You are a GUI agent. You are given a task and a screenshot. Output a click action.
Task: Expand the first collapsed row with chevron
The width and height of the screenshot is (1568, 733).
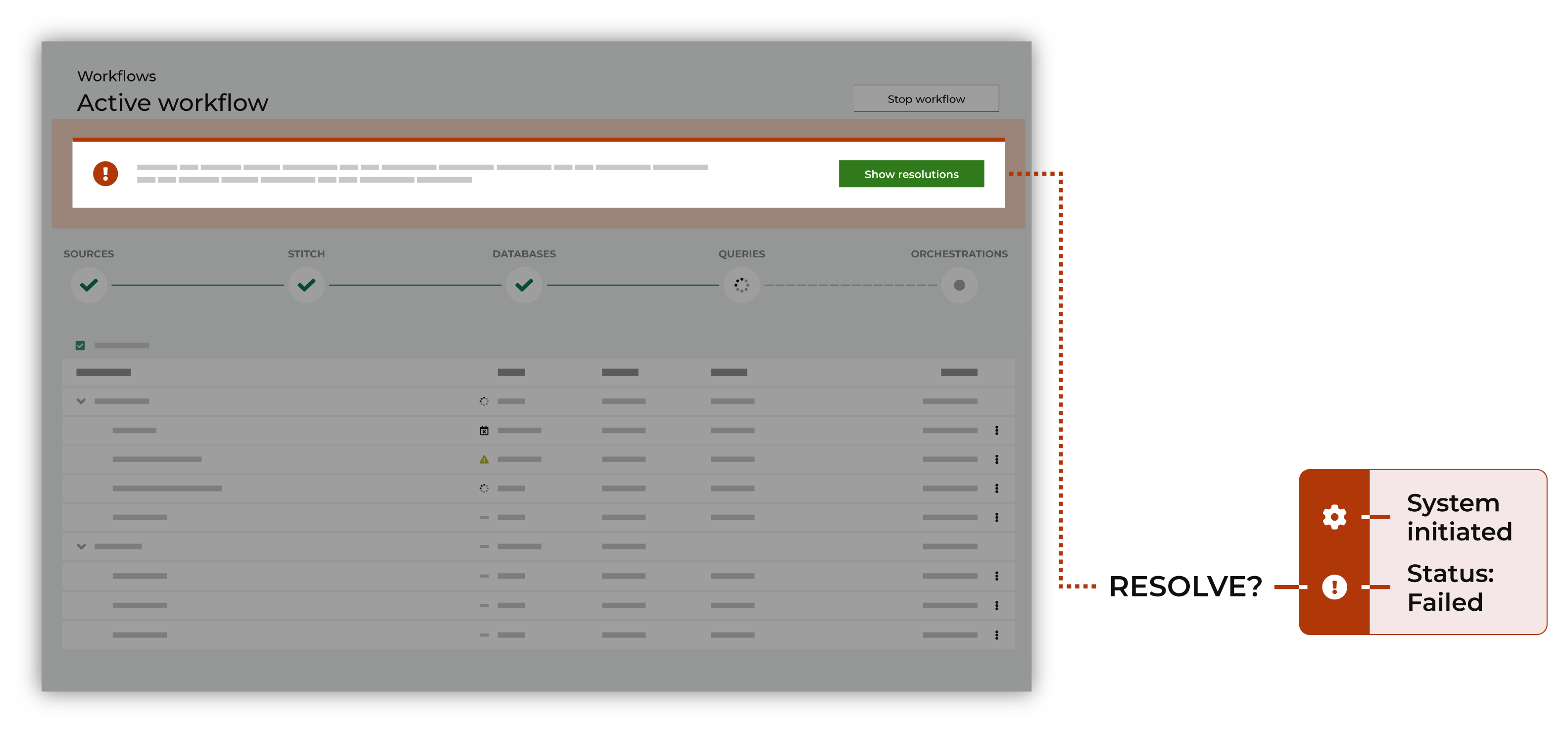point(81,402)
